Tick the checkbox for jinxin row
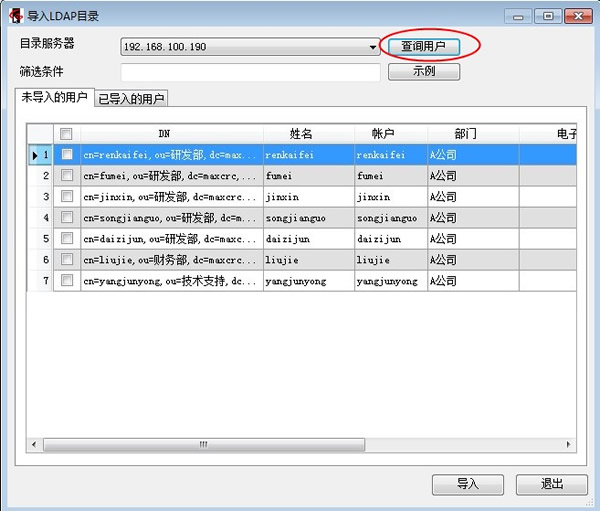The width and height of the screenshot is (600, 511). [67, 197]
